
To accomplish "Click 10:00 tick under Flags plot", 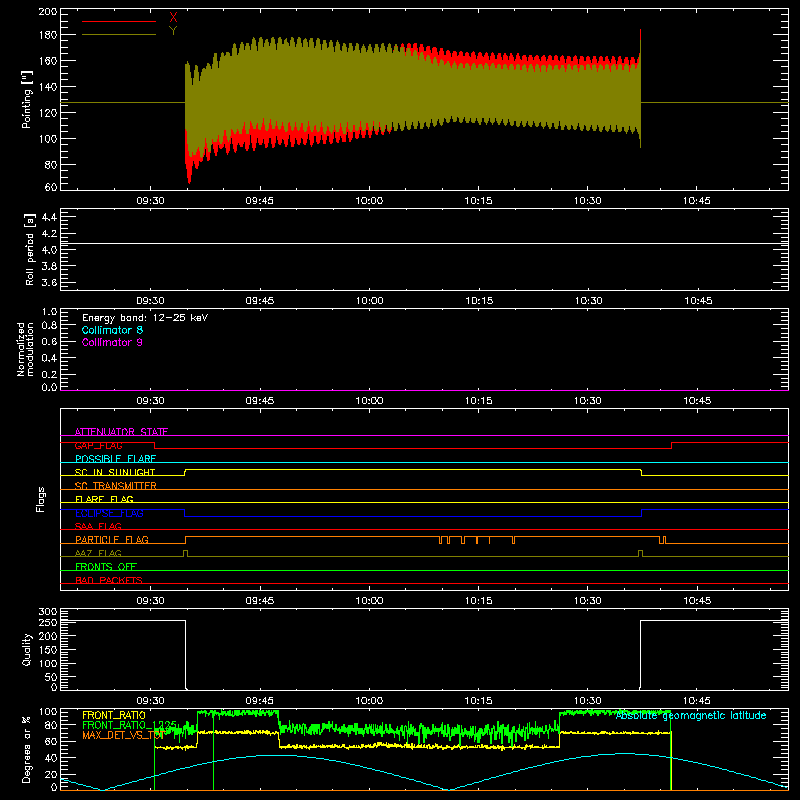I will (x=369, y=601).
